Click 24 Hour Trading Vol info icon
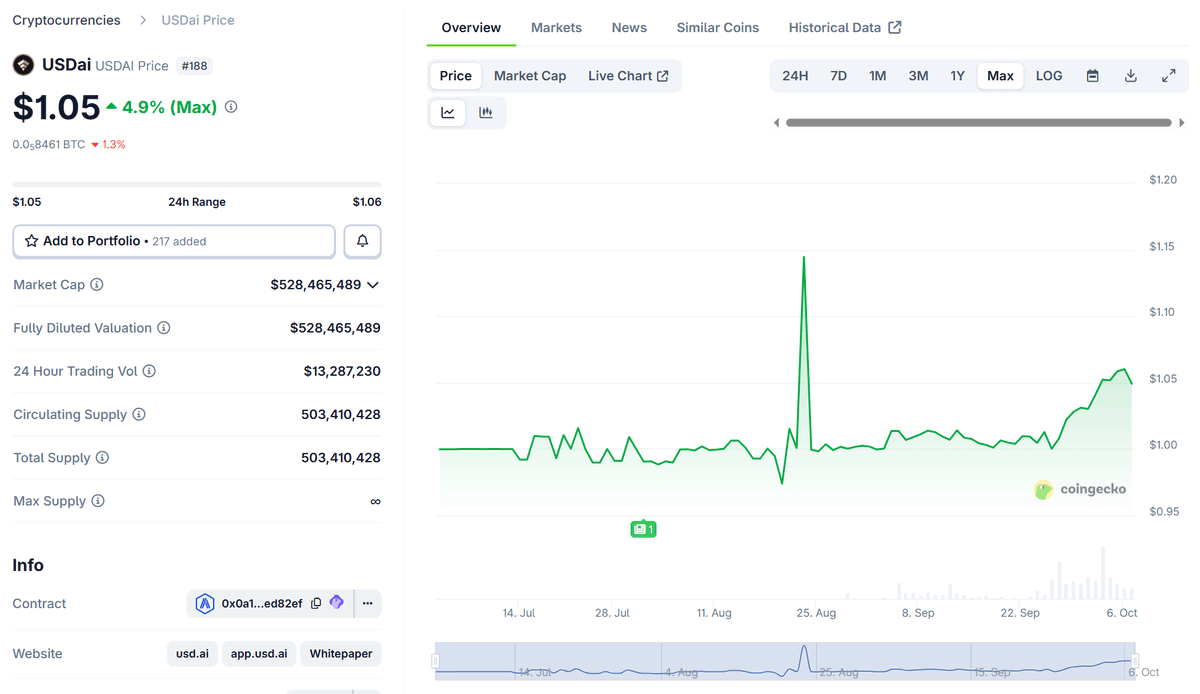 pos(149,371)
